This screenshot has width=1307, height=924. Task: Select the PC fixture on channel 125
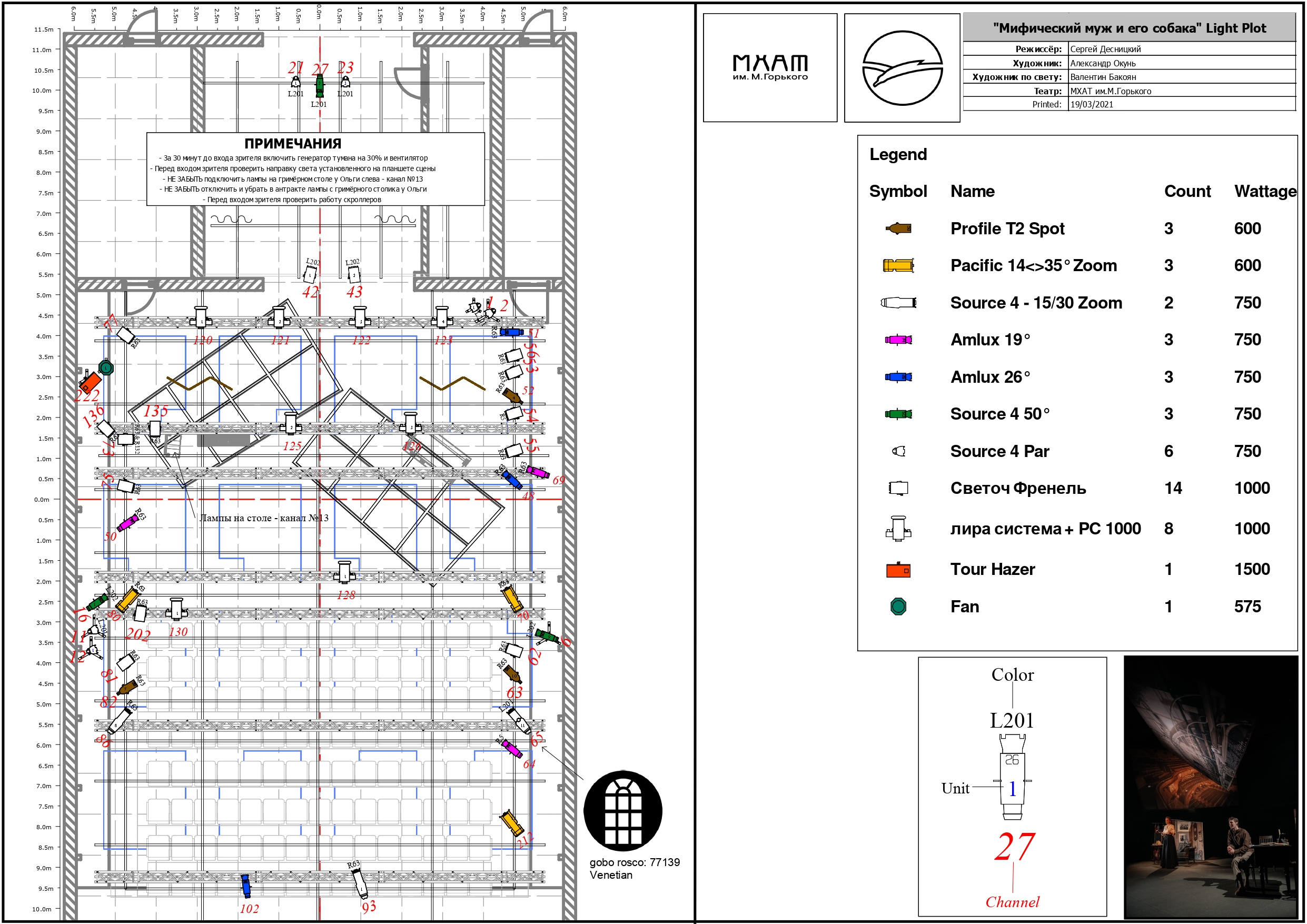pyautogui.click(x=291, y=424)
